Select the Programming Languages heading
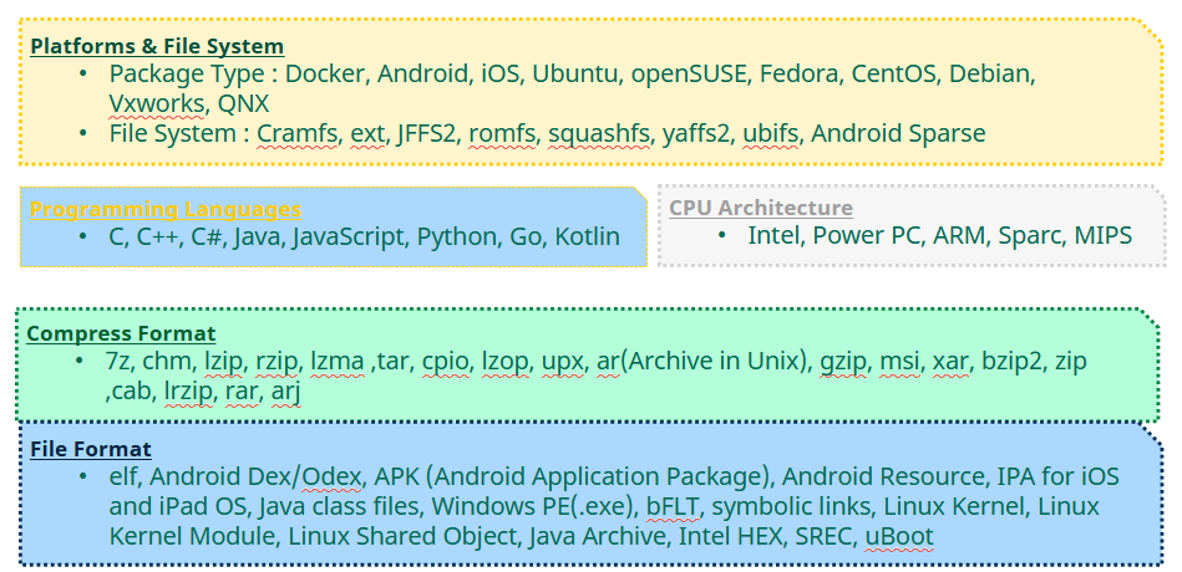 pyautogui.click(x=165, y=210)
